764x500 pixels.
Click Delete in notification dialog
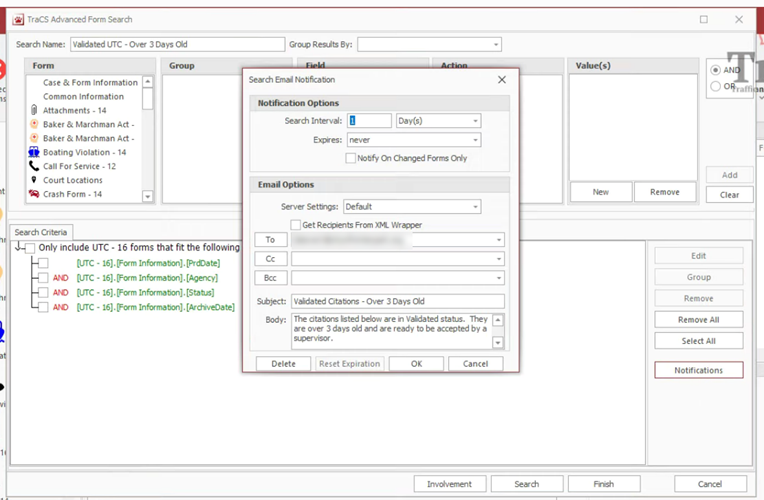284,364
